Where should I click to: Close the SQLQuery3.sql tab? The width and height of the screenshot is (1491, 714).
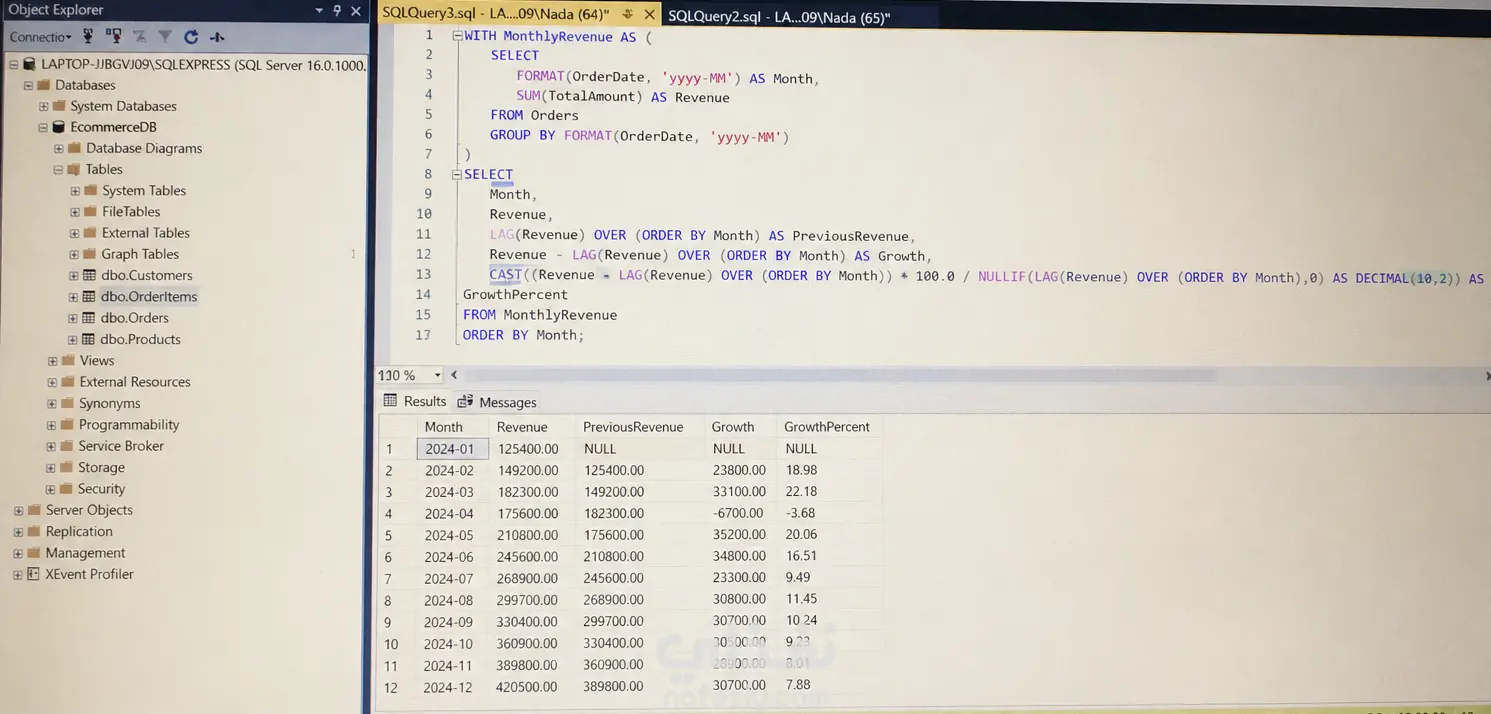649,15
